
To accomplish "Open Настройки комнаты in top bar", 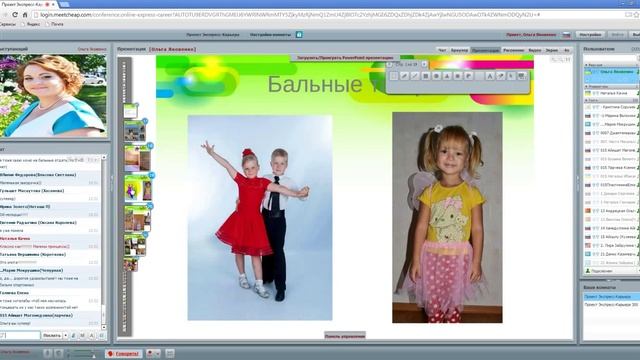I will pos(271,35).
